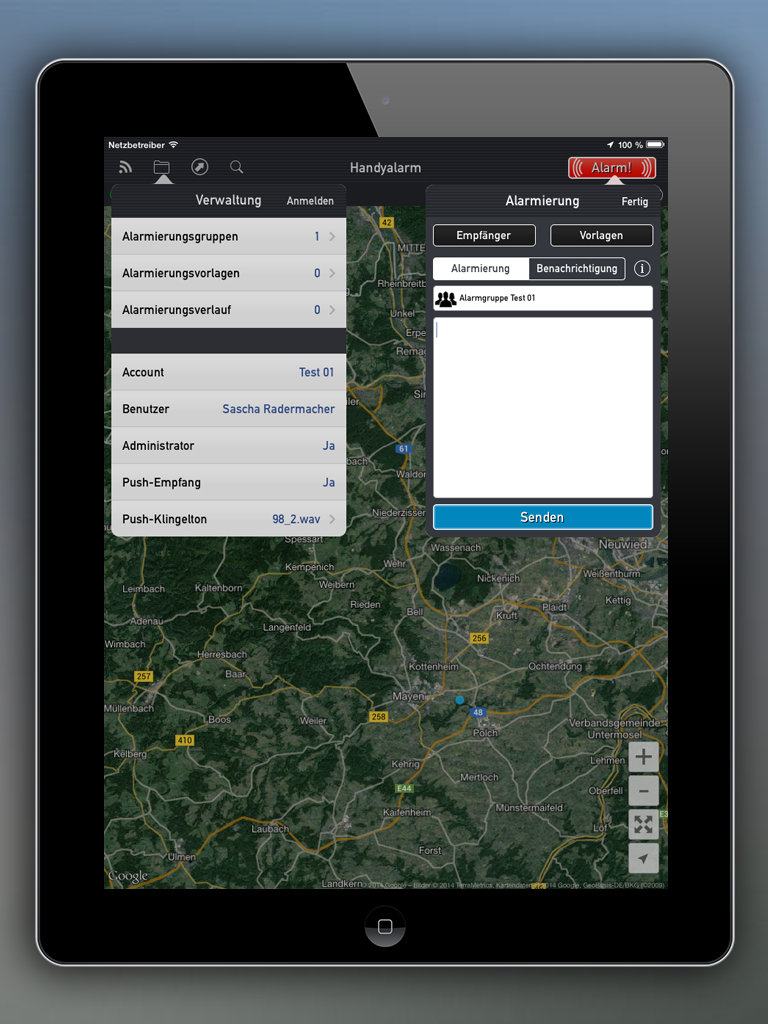Tap the Vorlagen button
Image resolution: width=768 pixels, height=1024 pixels.
[601, 236]
